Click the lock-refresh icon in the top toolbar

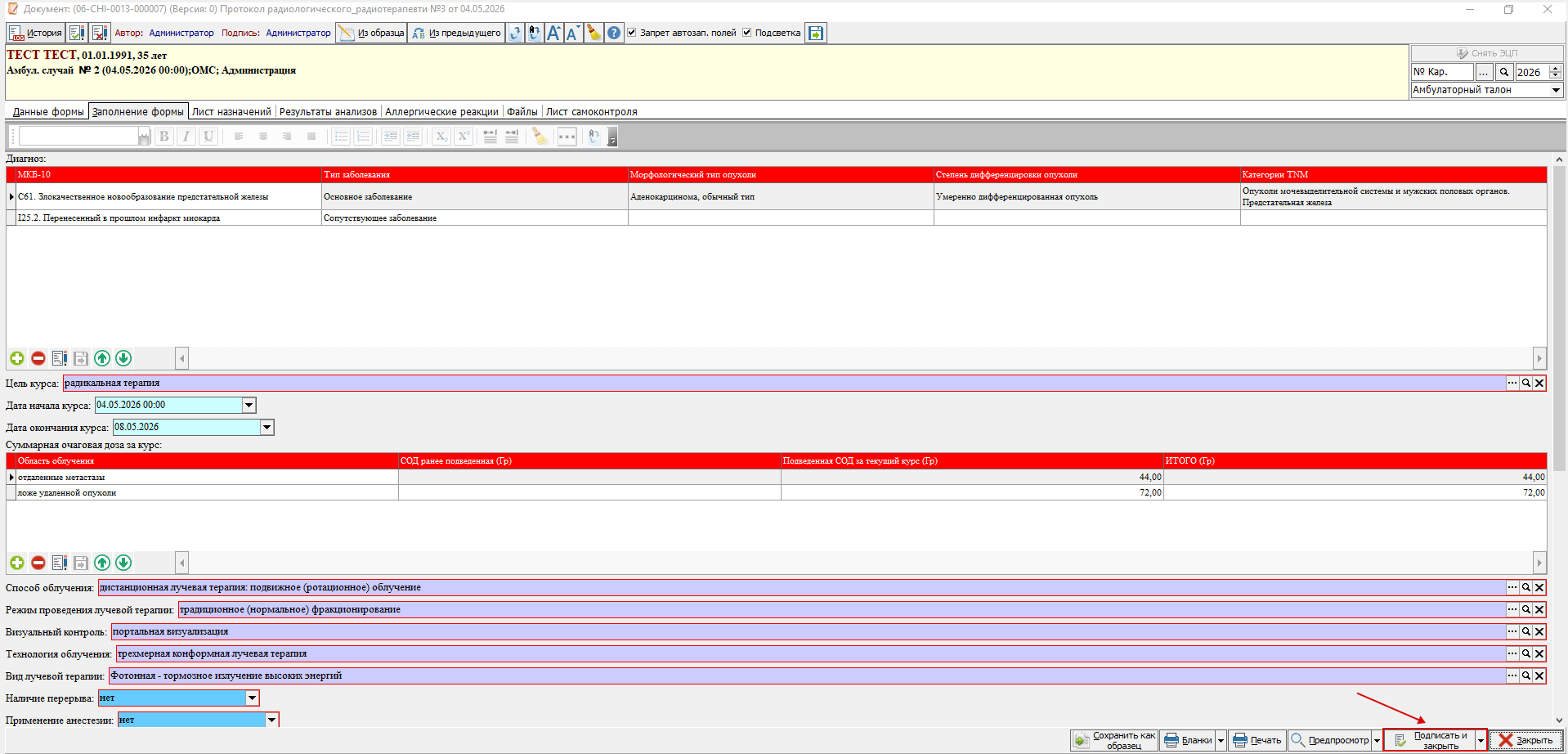(x=534, y=33)
